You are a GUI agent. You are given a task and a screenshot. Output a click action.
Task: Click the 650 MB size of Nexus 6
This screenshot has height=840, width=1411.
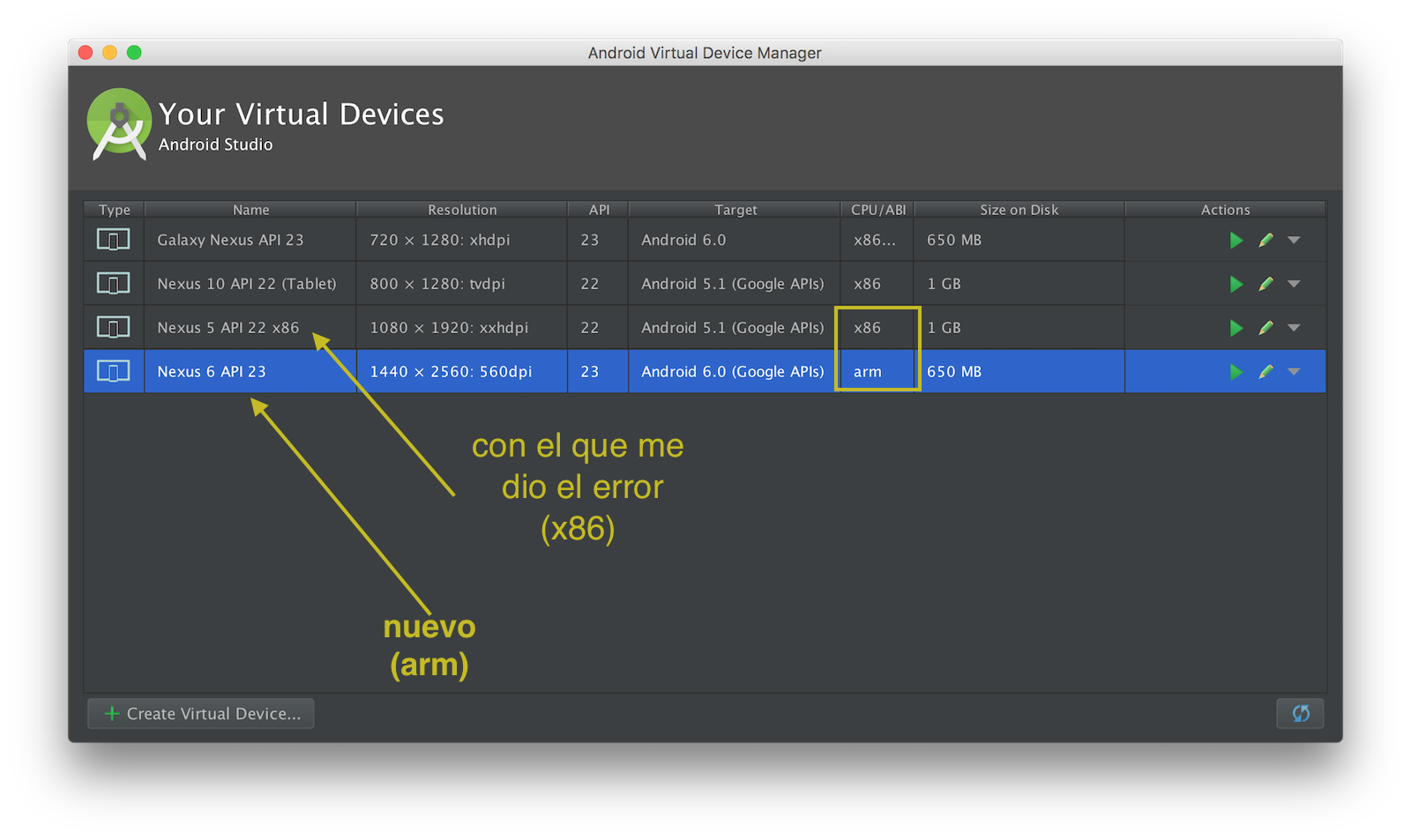click(x=1019, y=372)
